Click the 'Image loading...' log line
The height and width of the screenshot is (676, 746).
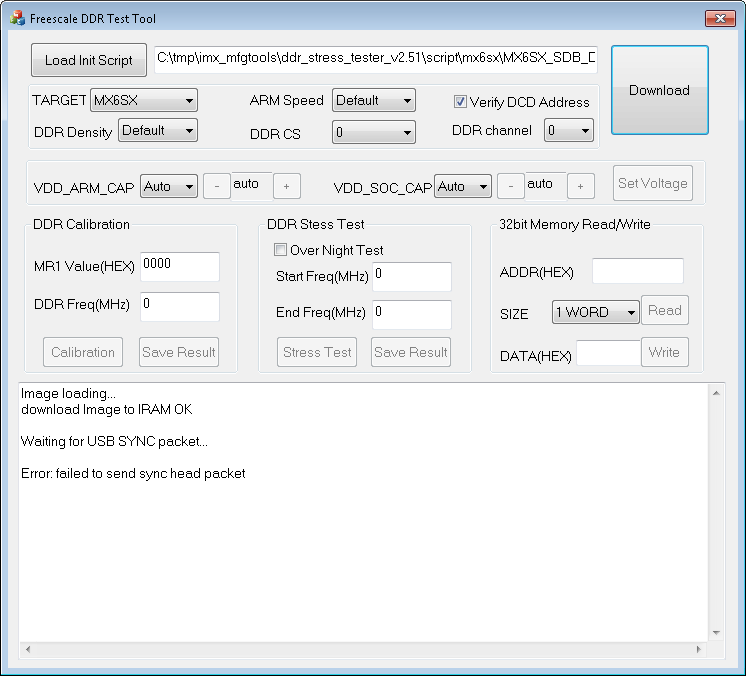click(x=68, y=393)
